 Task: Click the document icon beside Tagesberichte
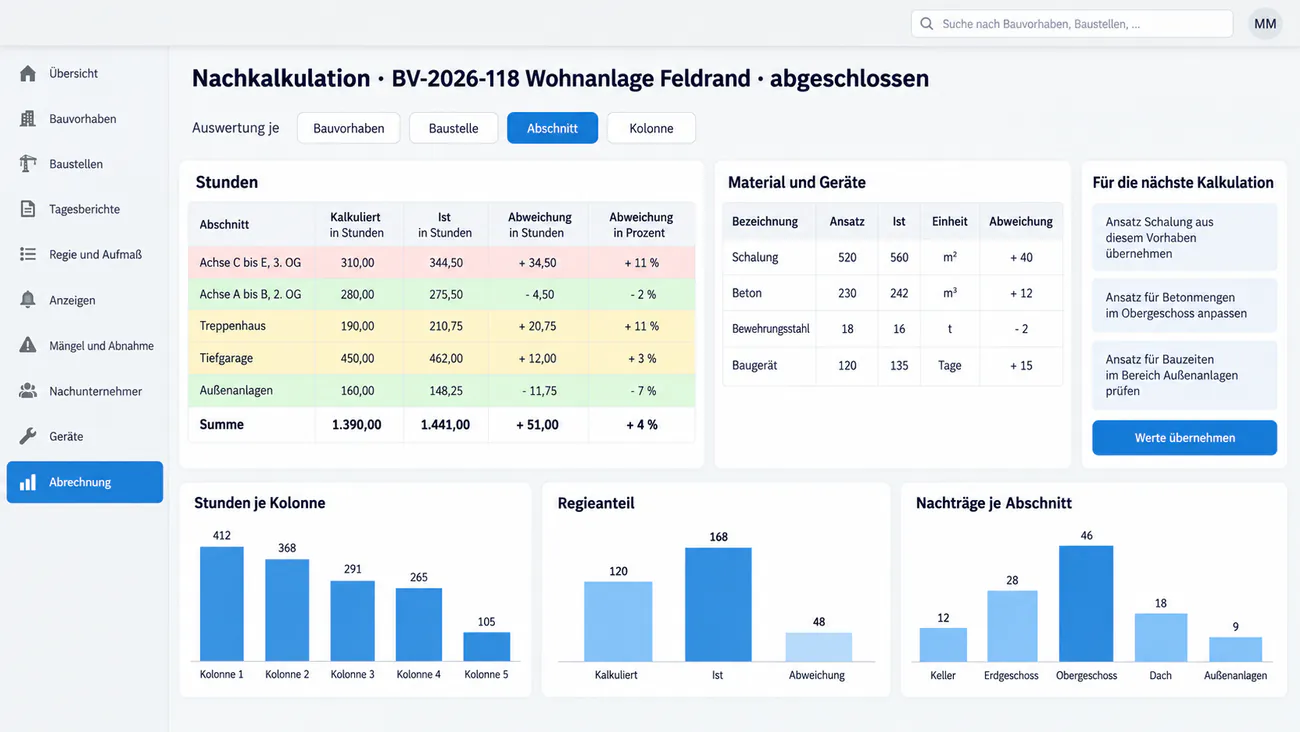pos(28,209)
